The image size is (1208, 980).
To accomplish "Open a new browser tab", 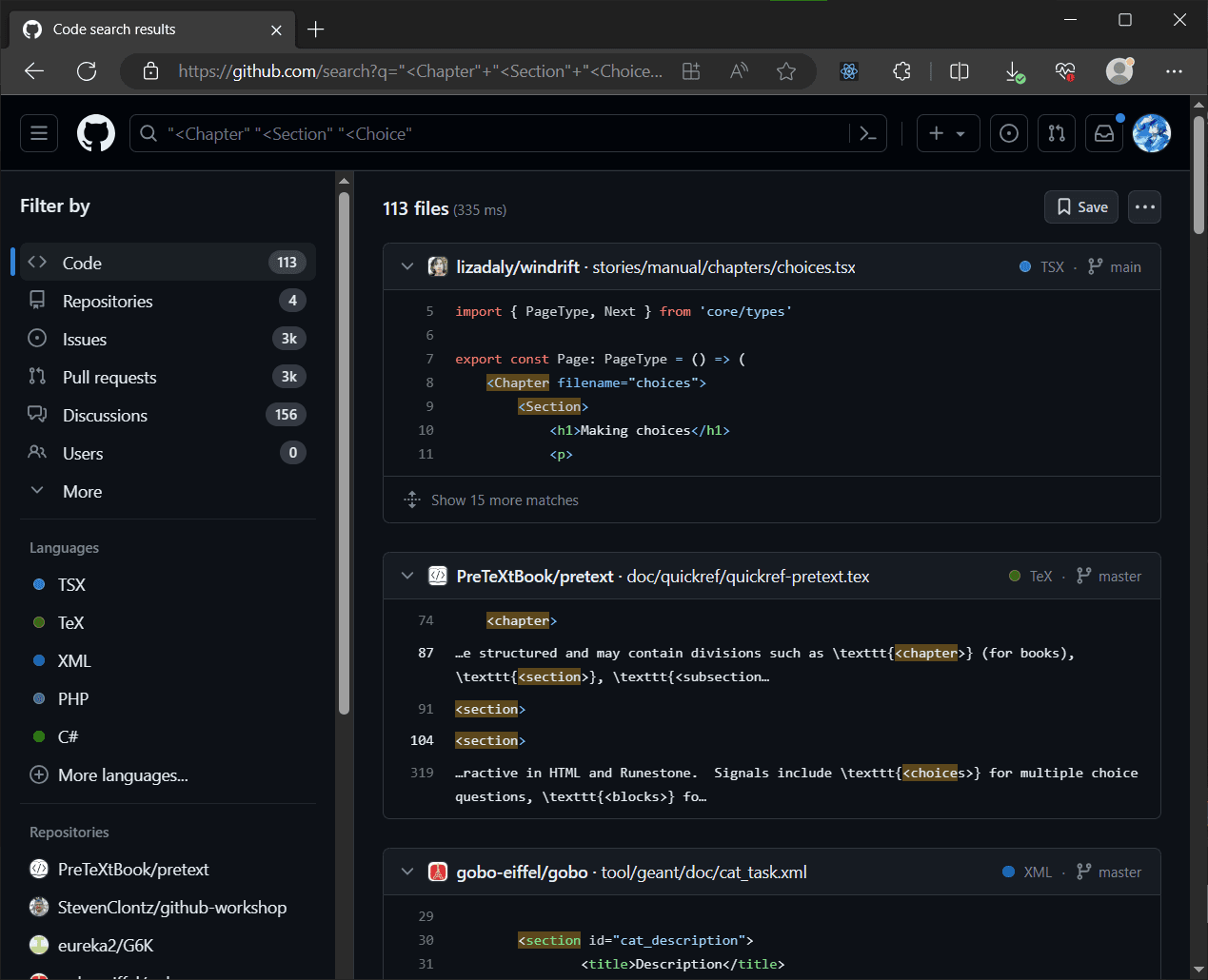I will point(316,29).
